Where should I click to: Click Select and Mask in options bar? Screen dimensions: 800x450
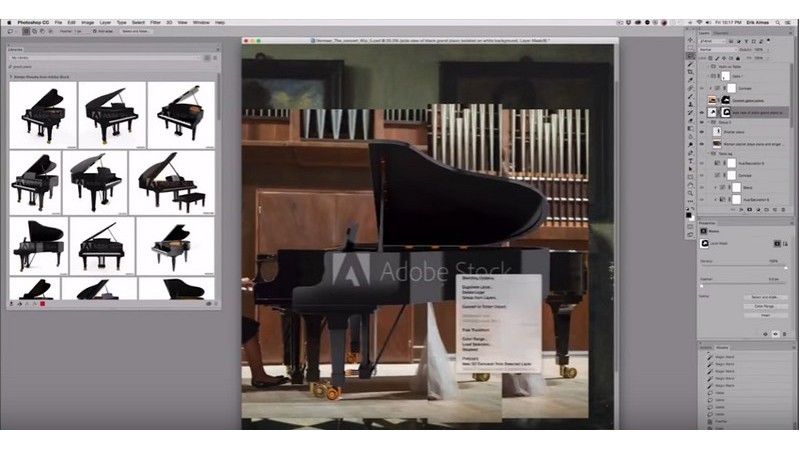click(136, 31)
